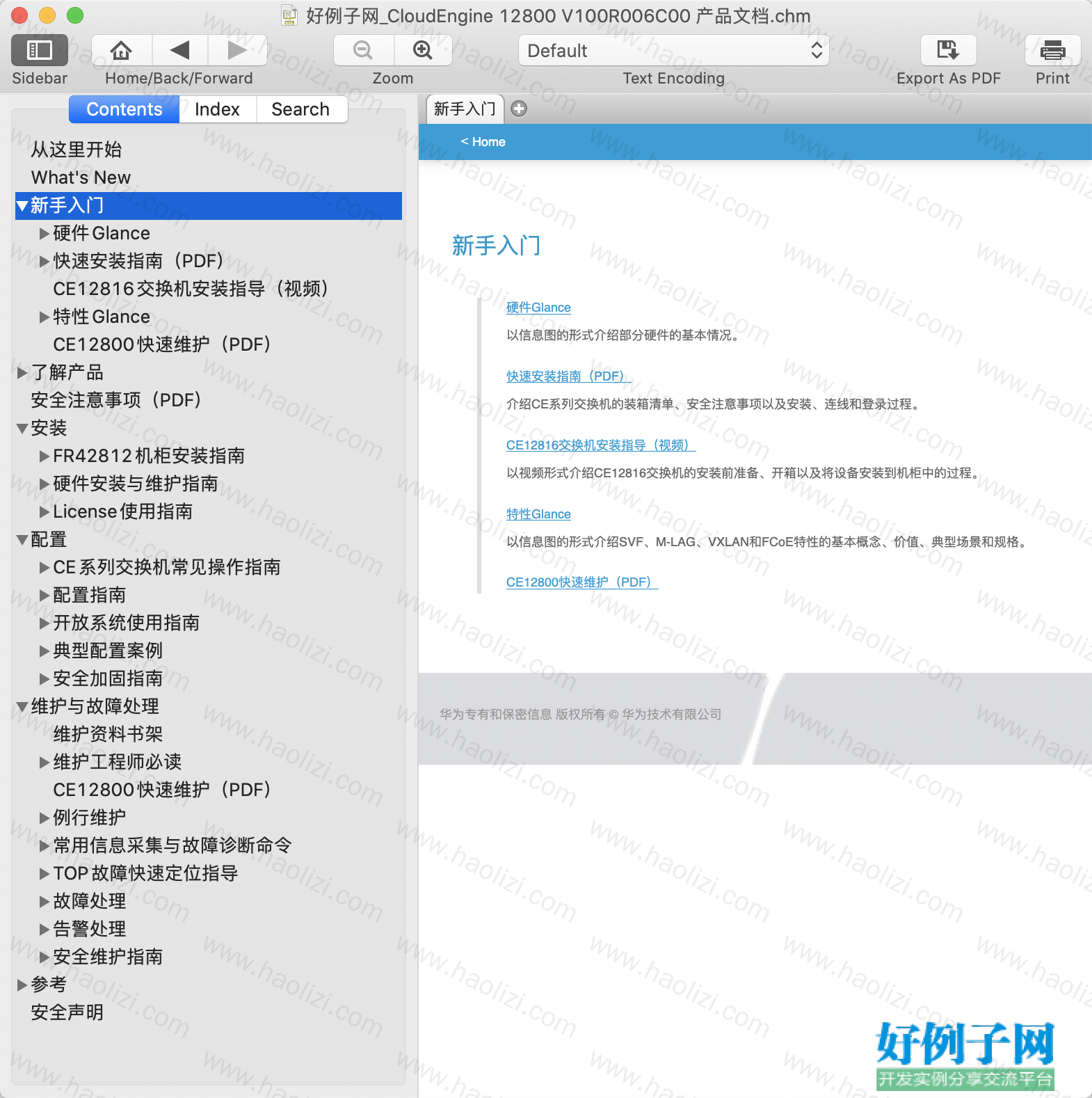Expand FR42812 机柜安装指南 node

(x=45, y=456)
